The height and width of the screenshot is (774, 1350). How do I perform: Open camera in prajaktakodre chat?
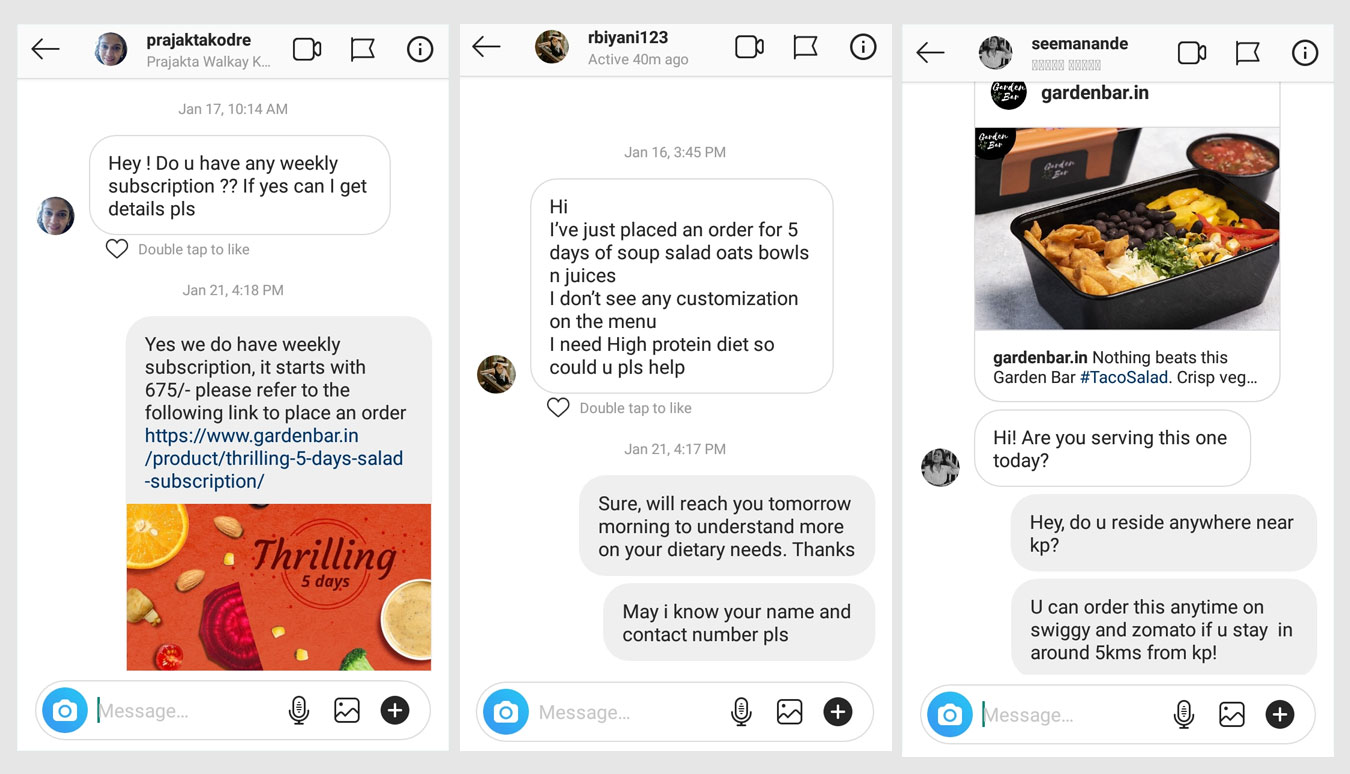pos(65,711)
